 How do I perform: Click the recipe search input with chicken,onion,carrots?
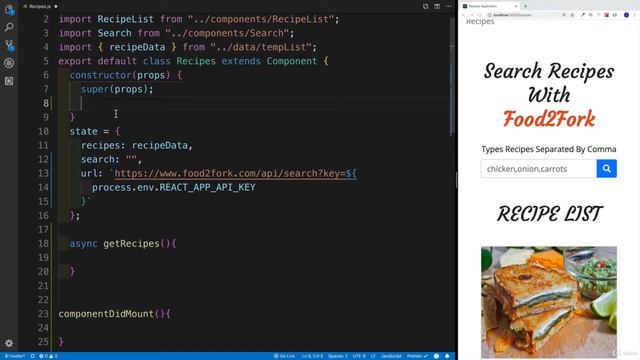click(x=538, y=169)
